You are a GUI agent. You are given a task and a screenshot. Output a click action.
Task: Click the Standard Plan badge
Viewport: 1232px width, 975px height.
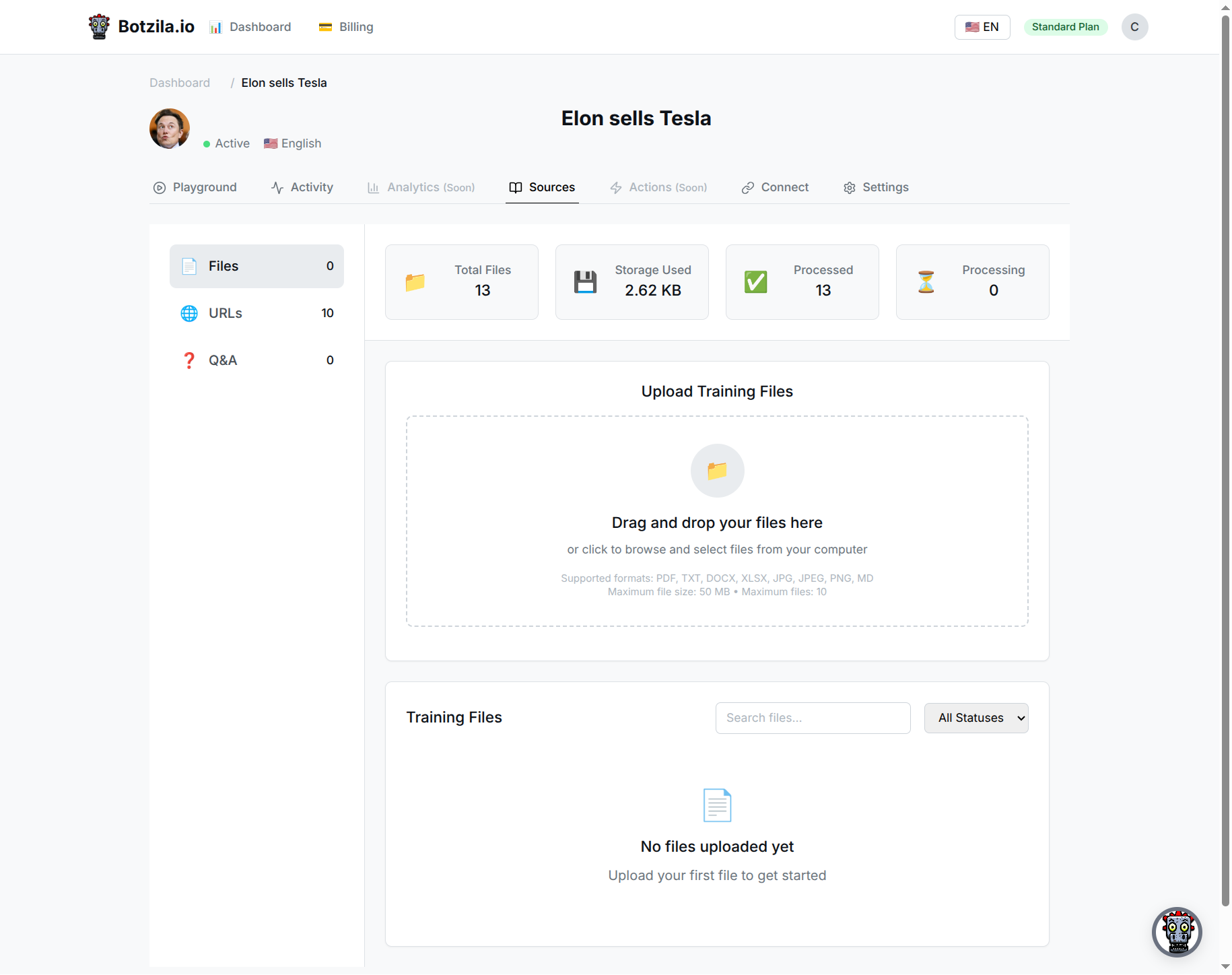(1066, 27)
